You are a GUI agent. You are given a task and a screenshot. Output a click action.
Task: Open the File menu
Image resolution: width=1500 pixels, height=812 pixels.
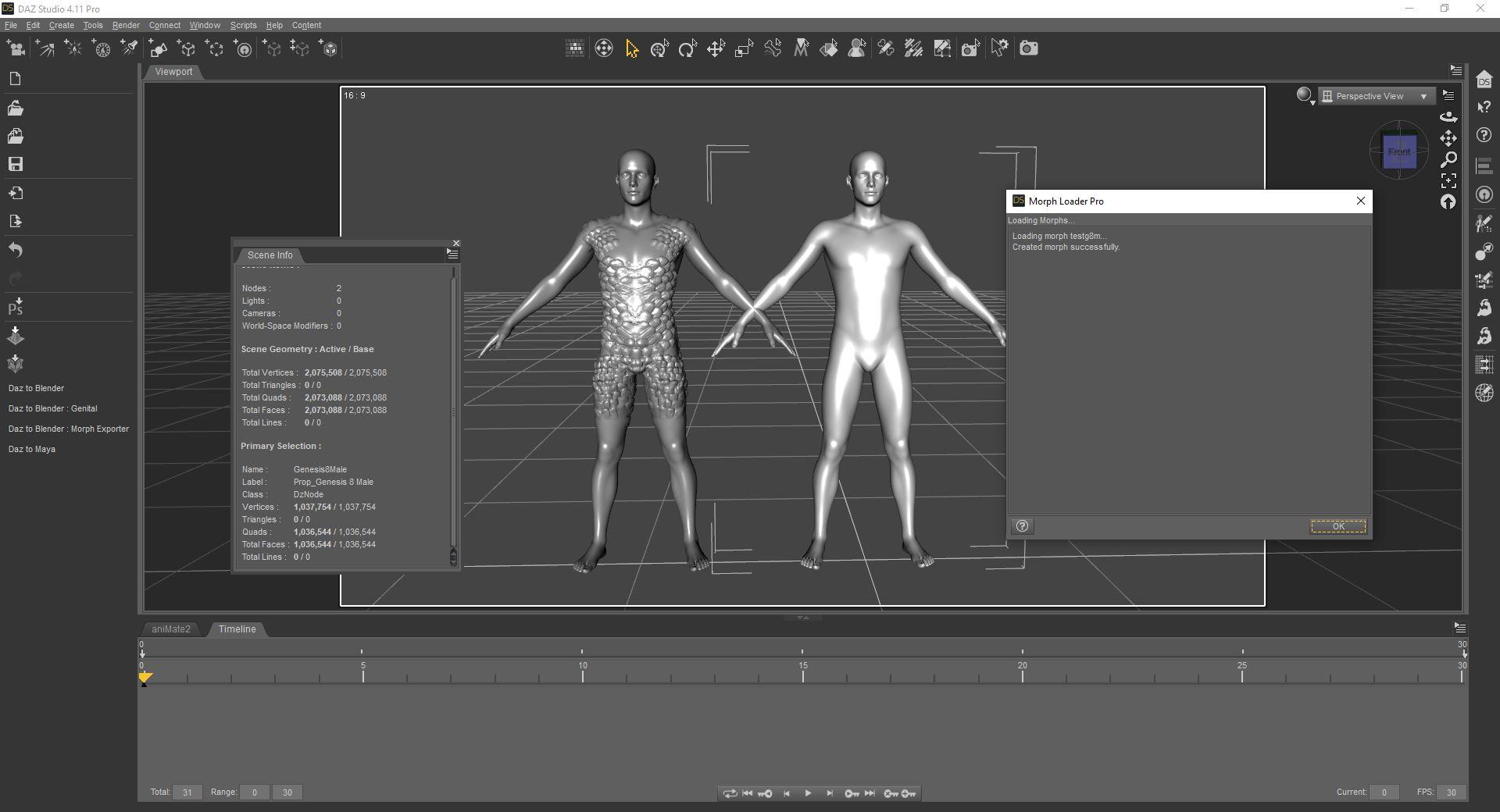point(11,25)
